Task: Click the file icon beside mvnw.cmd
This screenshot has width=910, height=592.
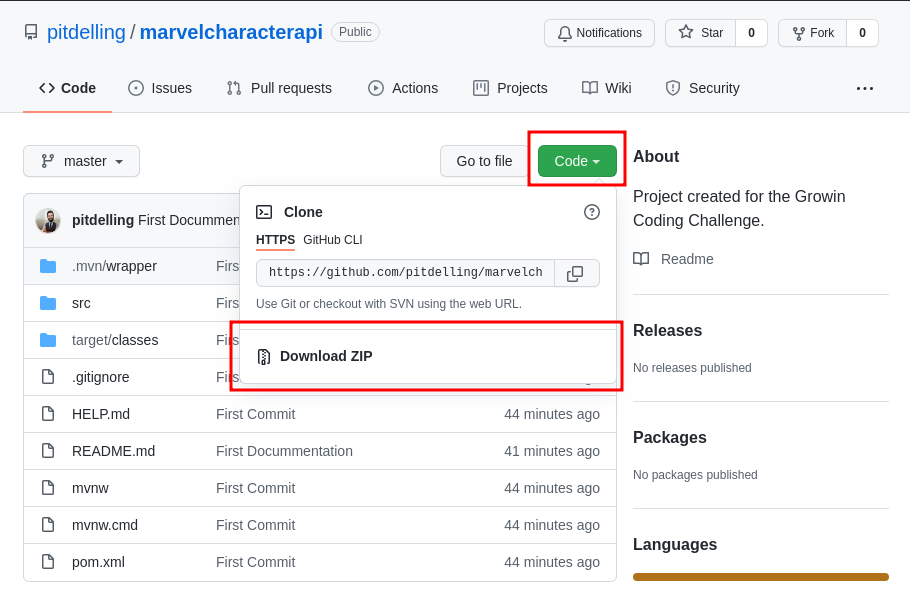Action: coord(48,525)
